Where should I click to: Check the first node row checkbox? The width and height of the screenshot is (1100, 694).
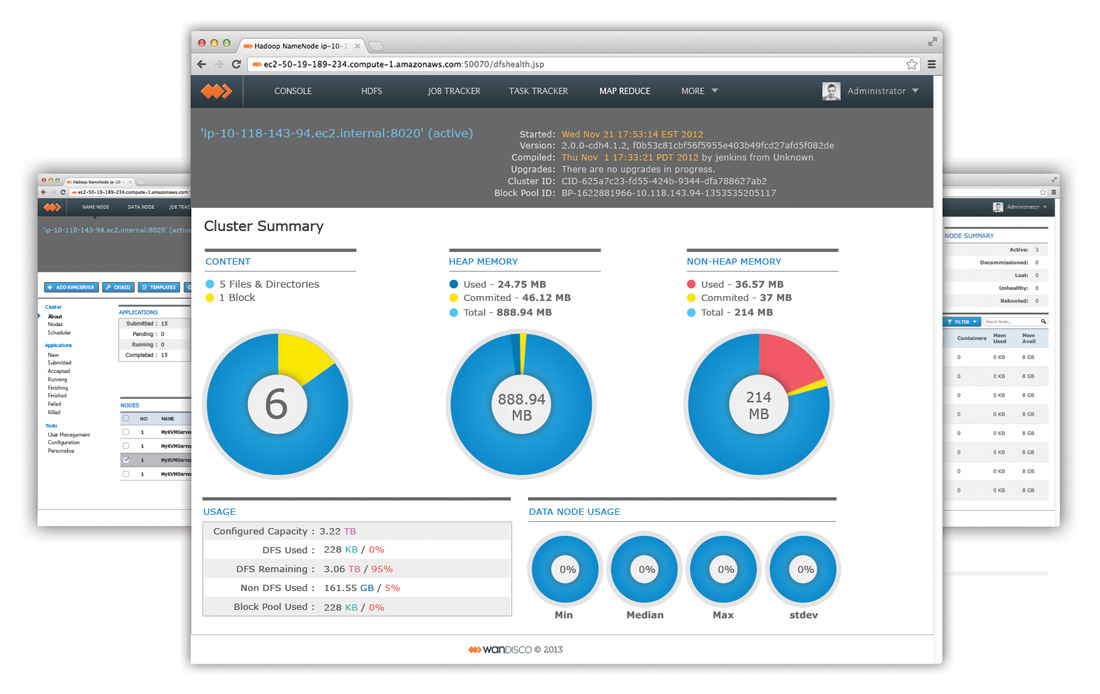pyautogui.click(x=126, y=432)
